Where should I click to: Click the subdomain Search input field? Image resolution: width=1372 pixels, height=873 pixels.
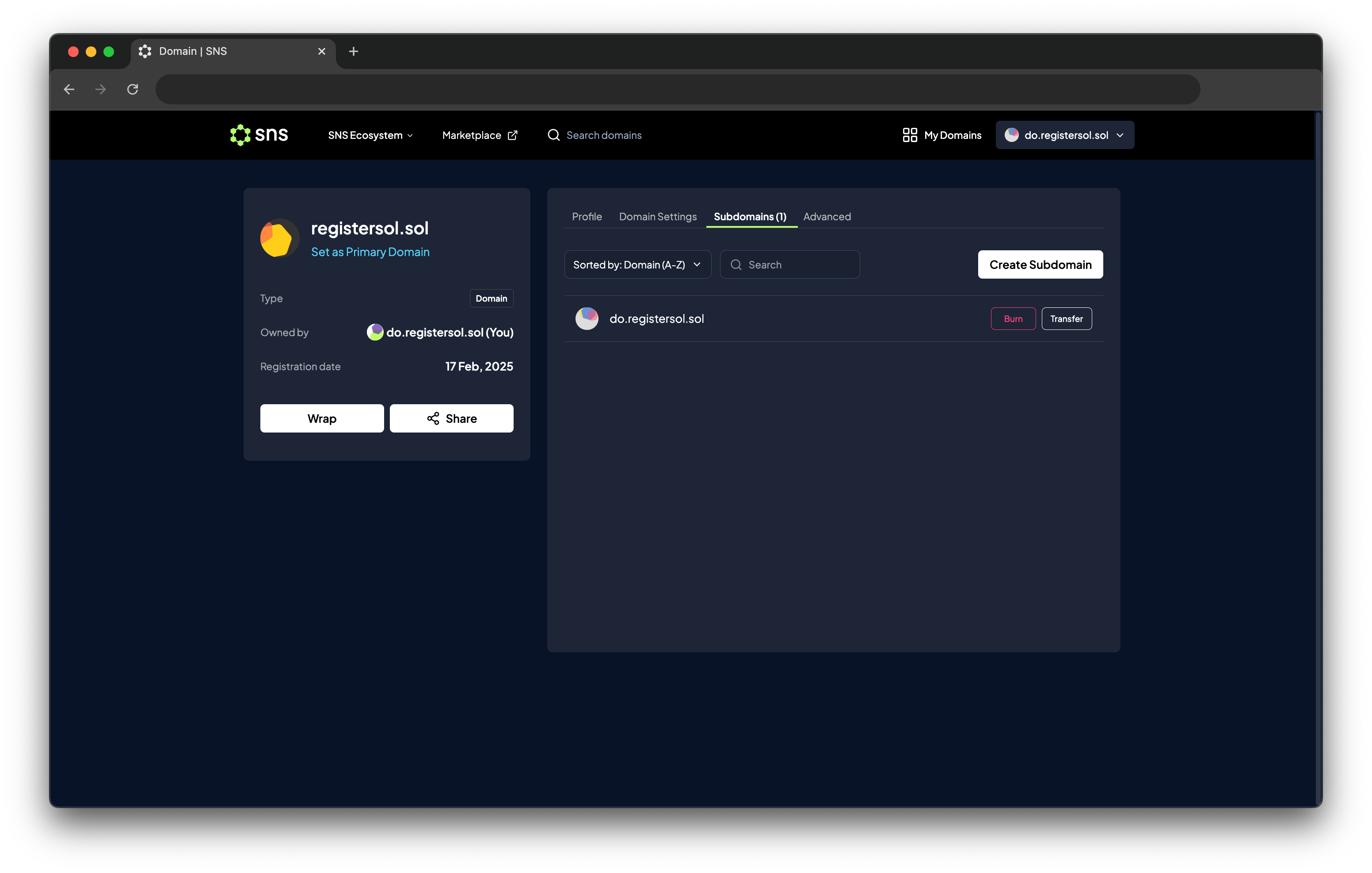798,264
